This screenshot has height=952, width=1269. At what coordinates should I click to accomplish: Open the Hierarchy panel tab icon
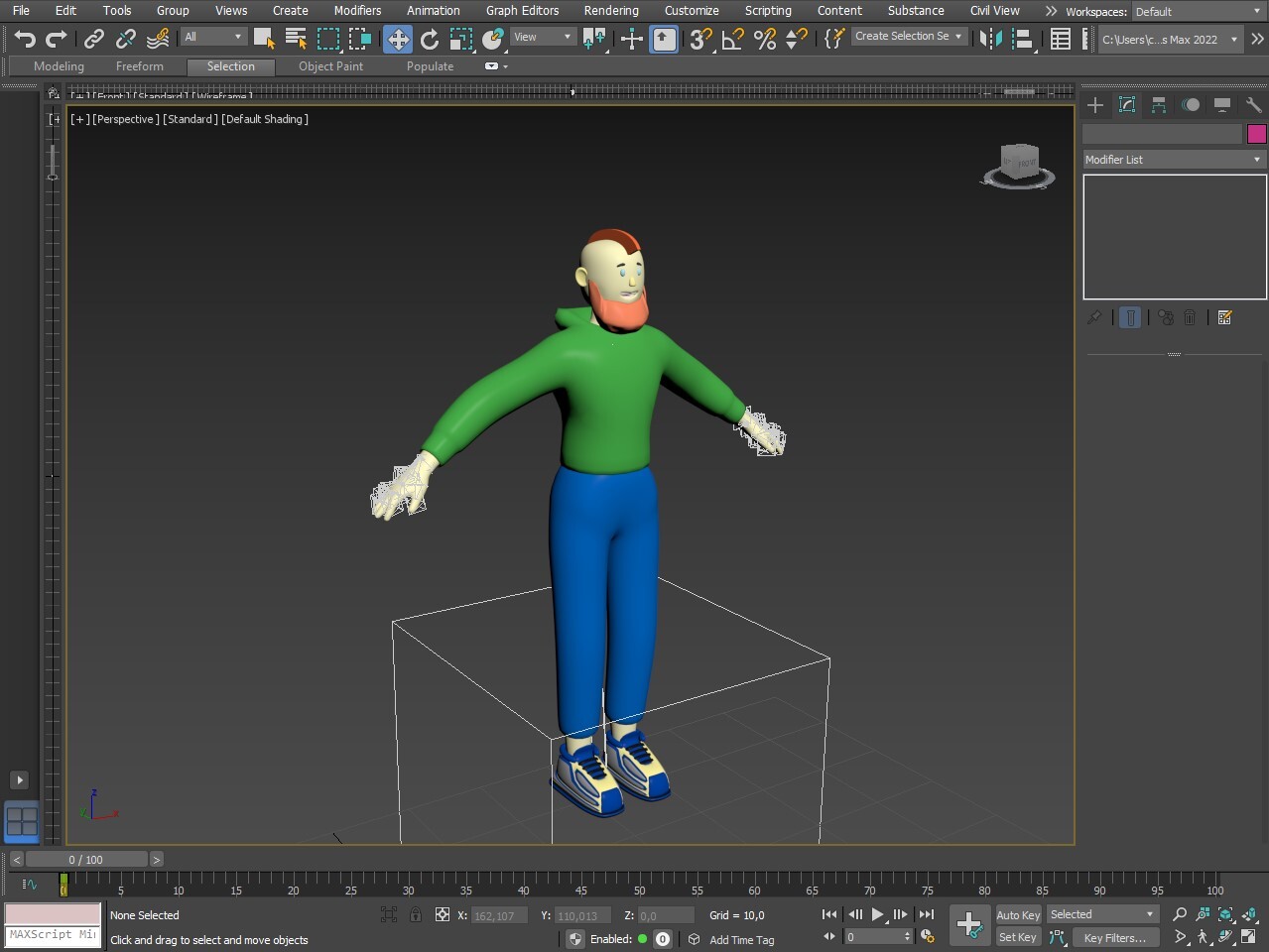(1158, 105)
